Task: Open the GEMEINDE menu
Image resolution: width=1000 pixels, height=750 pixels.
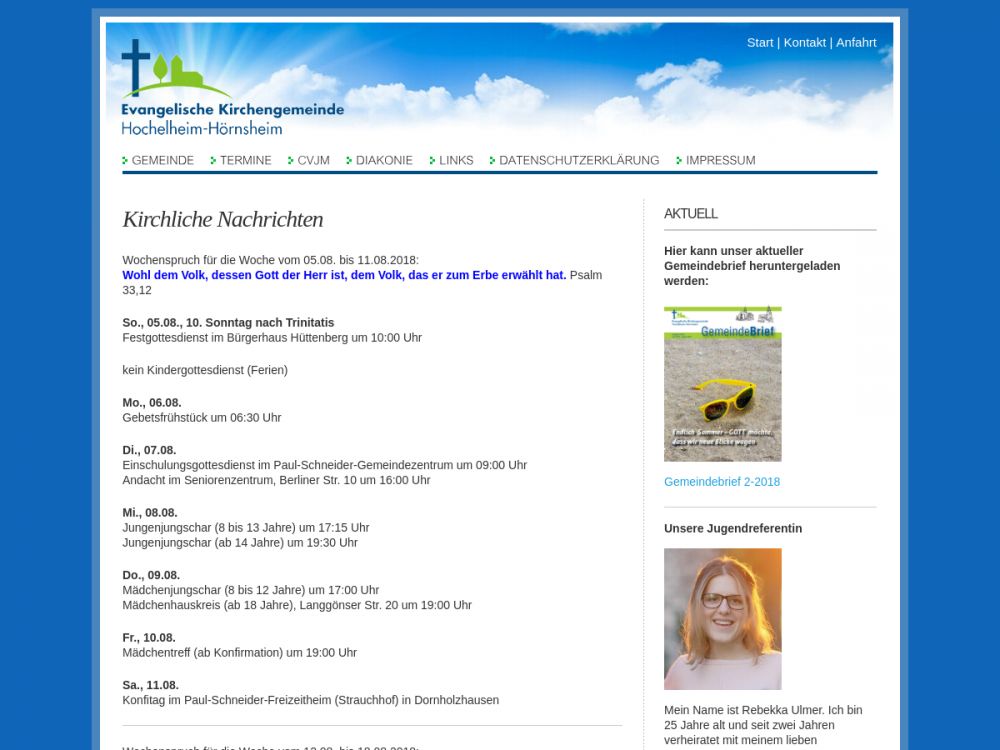Action: click(x=163, y=160)
